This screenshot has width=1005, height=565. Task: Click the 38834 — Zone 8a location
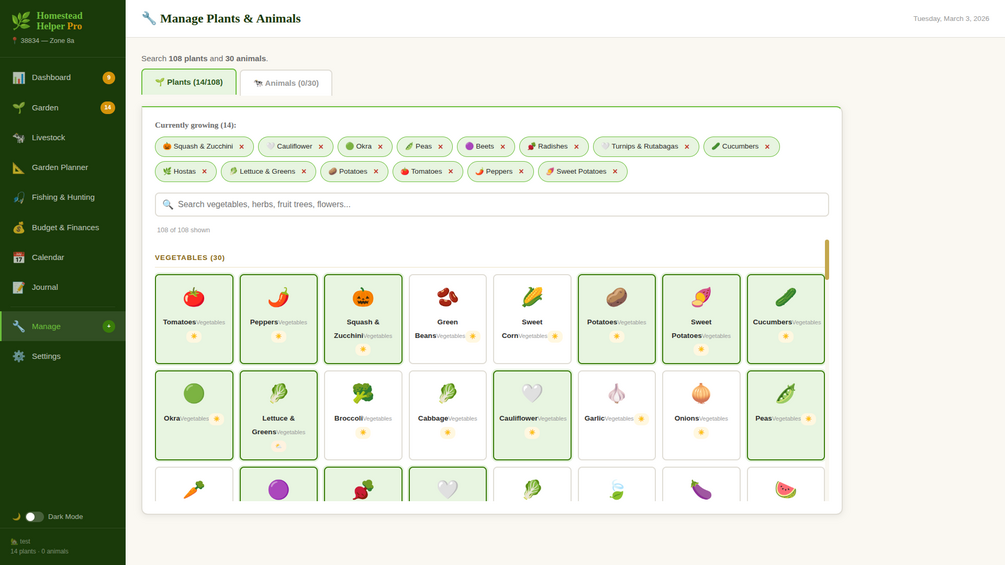pos(43,40)
